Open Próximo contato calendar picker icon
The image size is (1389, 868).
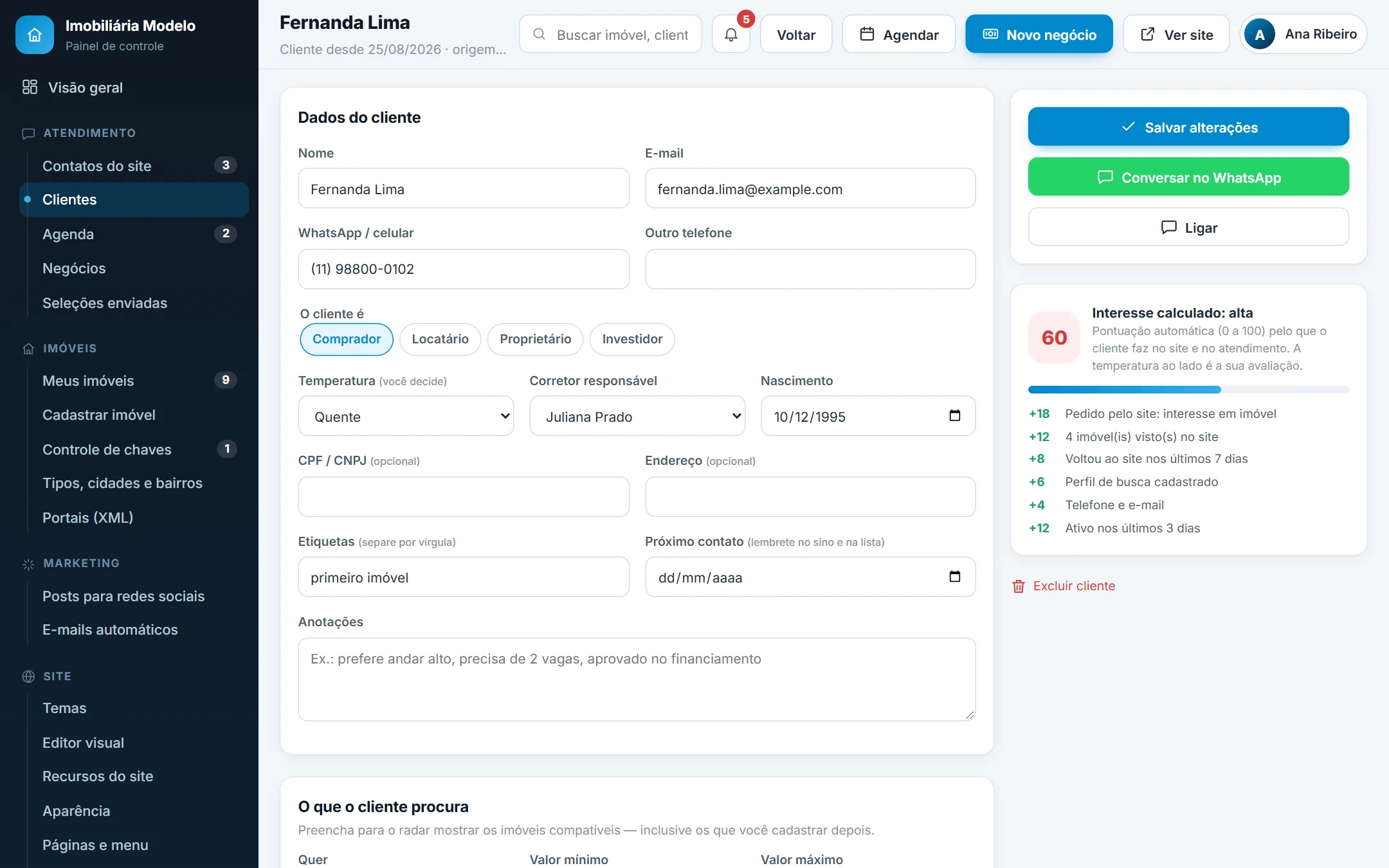[955, 576]
